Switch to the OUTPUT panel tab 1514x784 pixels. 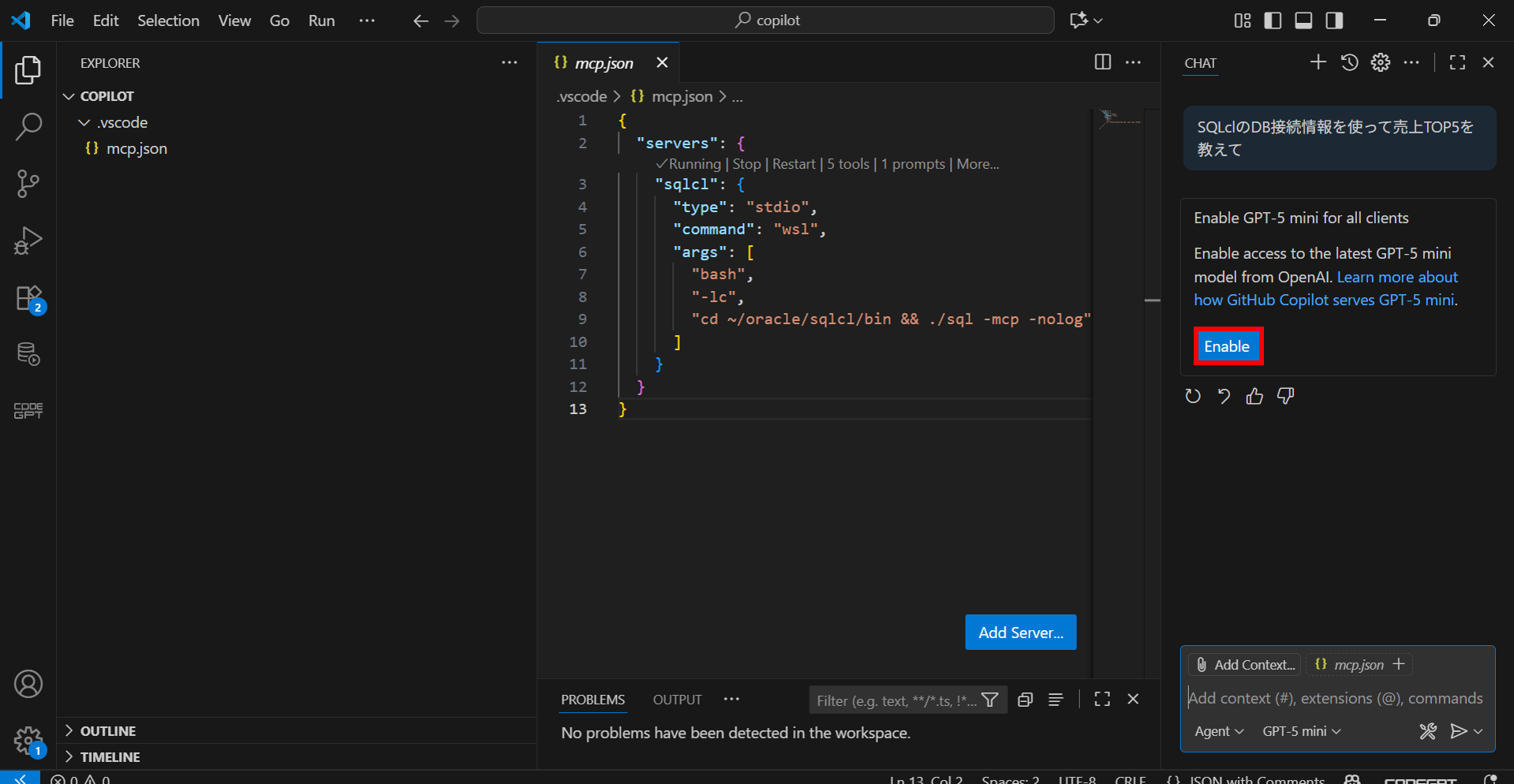(x=677, y=700)
